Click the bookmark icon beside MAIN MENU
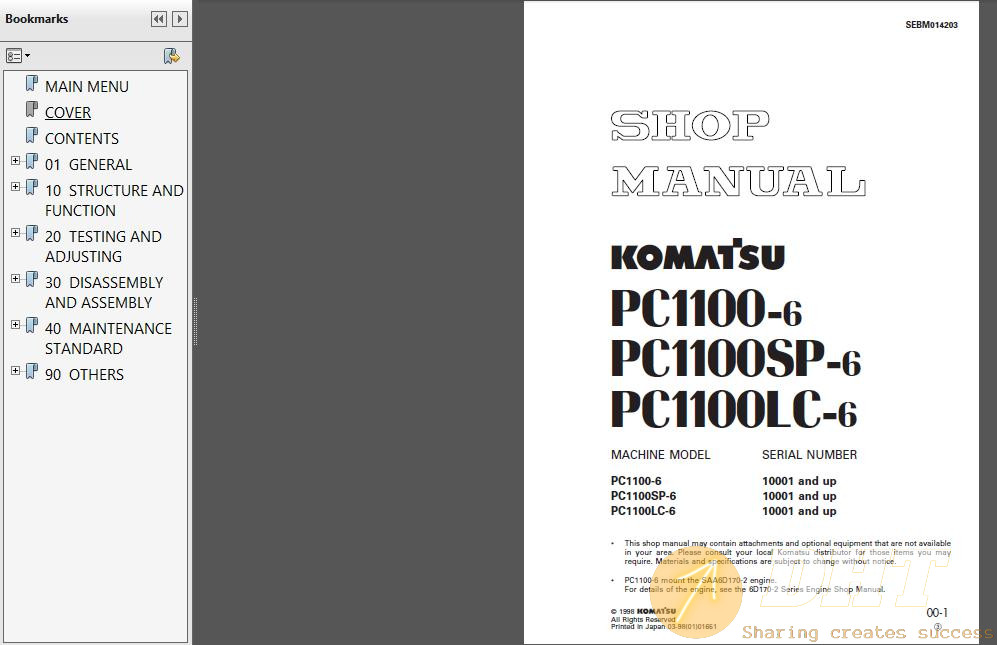 [x=32, y=84]
